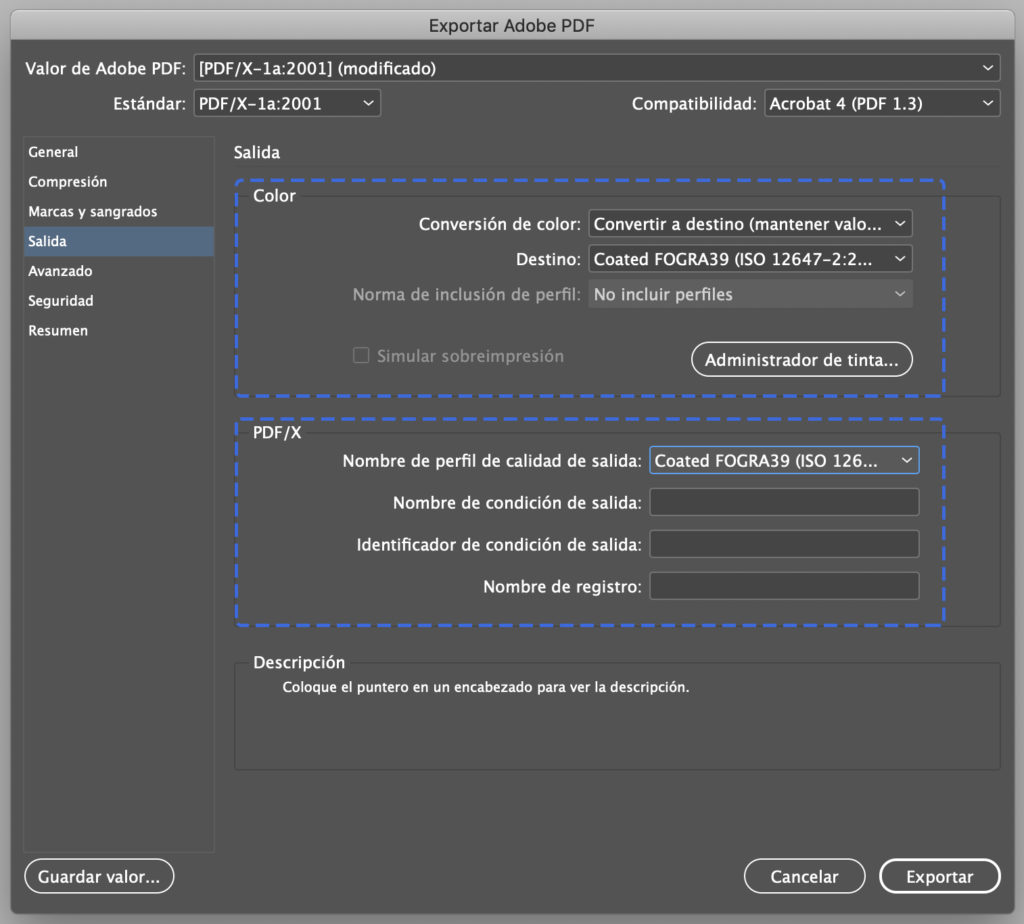Click the Guardar valor button
Screen dimensions: 1024x924
99,876
